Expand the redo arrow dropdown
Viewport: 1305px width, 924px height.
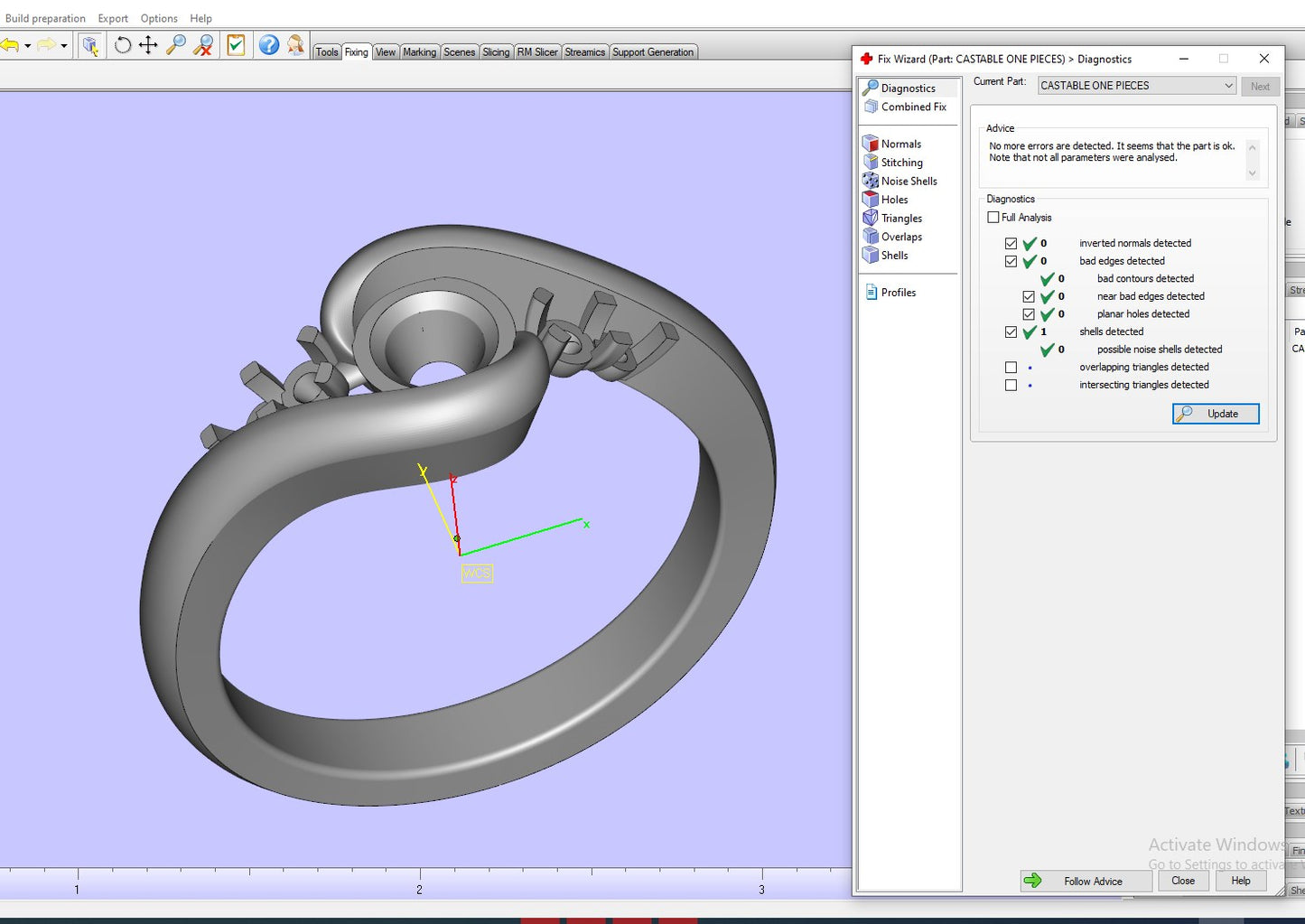point(64,46)
